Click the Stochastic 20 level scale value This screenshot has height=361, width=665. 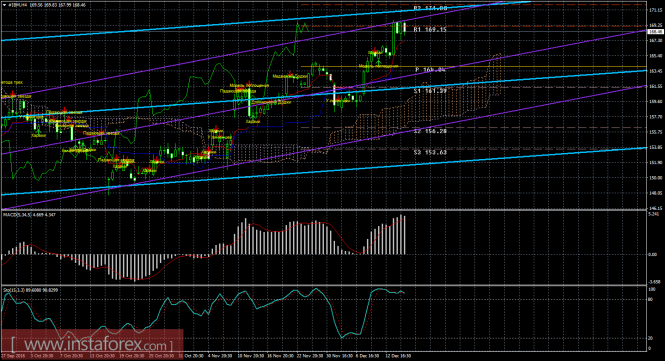[651, 338]
